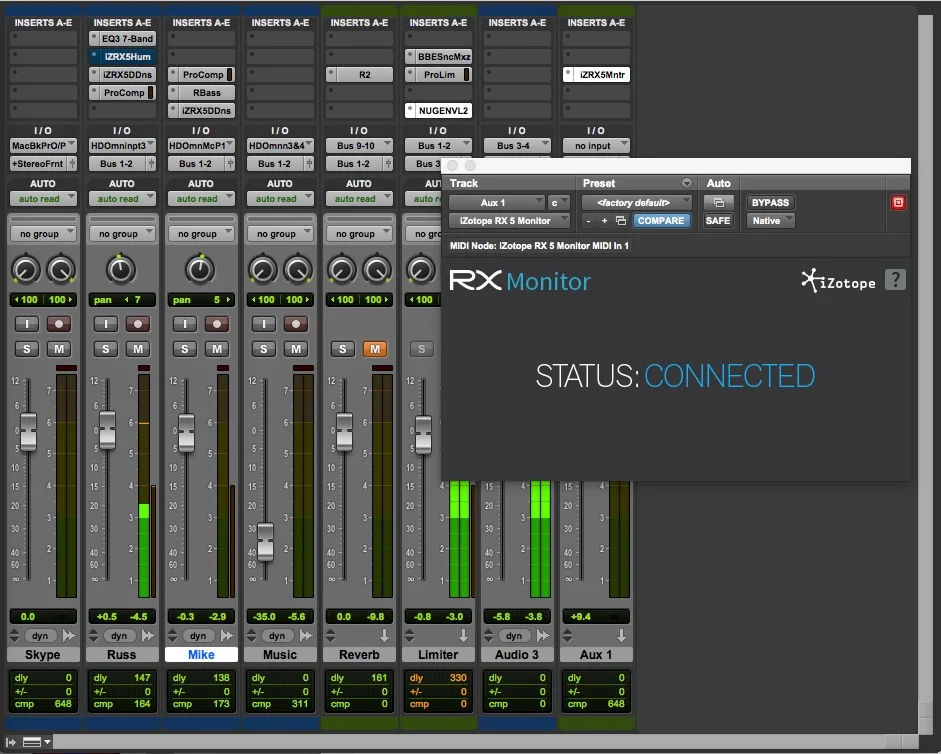Toggle record enable on Mike track
Viewport: 941px width, 754px height.
217,324
